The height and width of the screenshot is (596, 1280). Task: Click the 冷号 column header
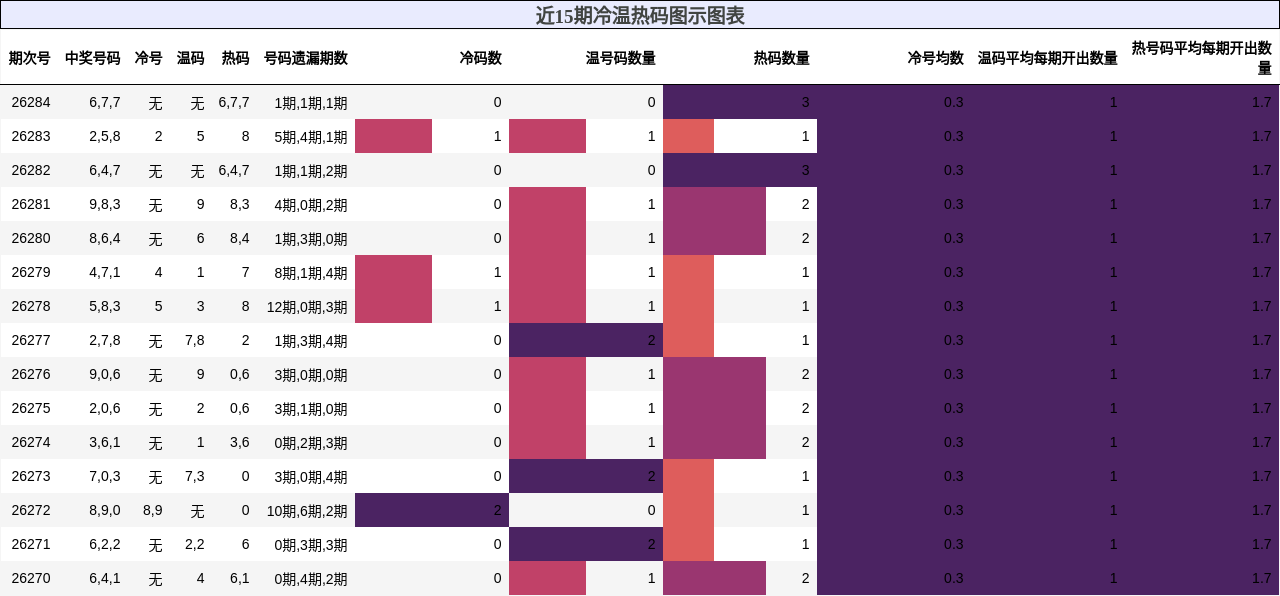pos(149,58)
